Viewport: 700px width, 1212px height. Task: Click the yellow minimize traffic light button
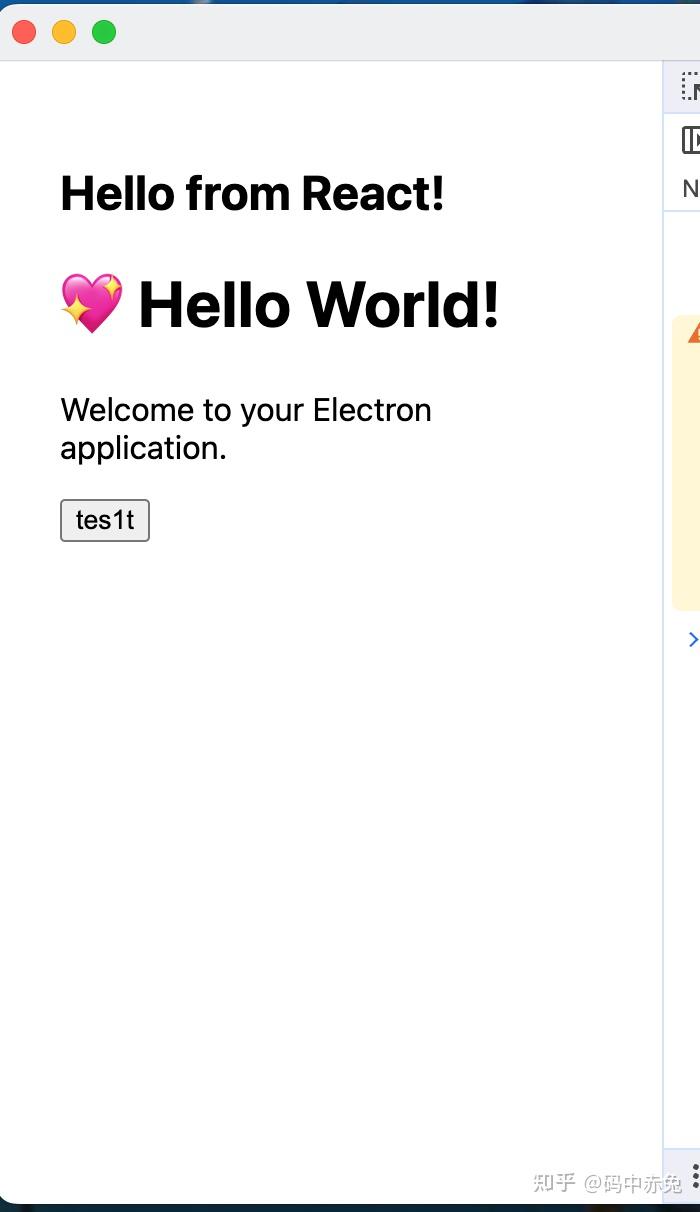coord(63,32)
